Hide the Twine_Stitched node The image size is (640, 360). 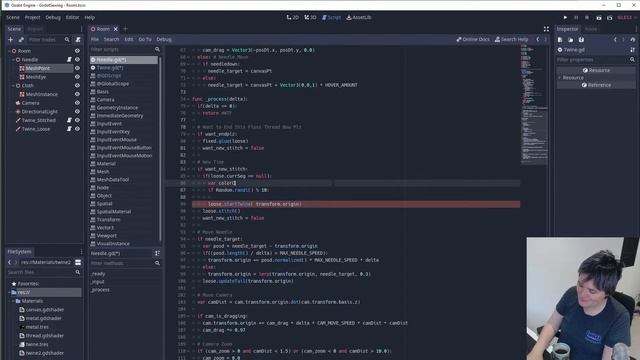point(77,120)
